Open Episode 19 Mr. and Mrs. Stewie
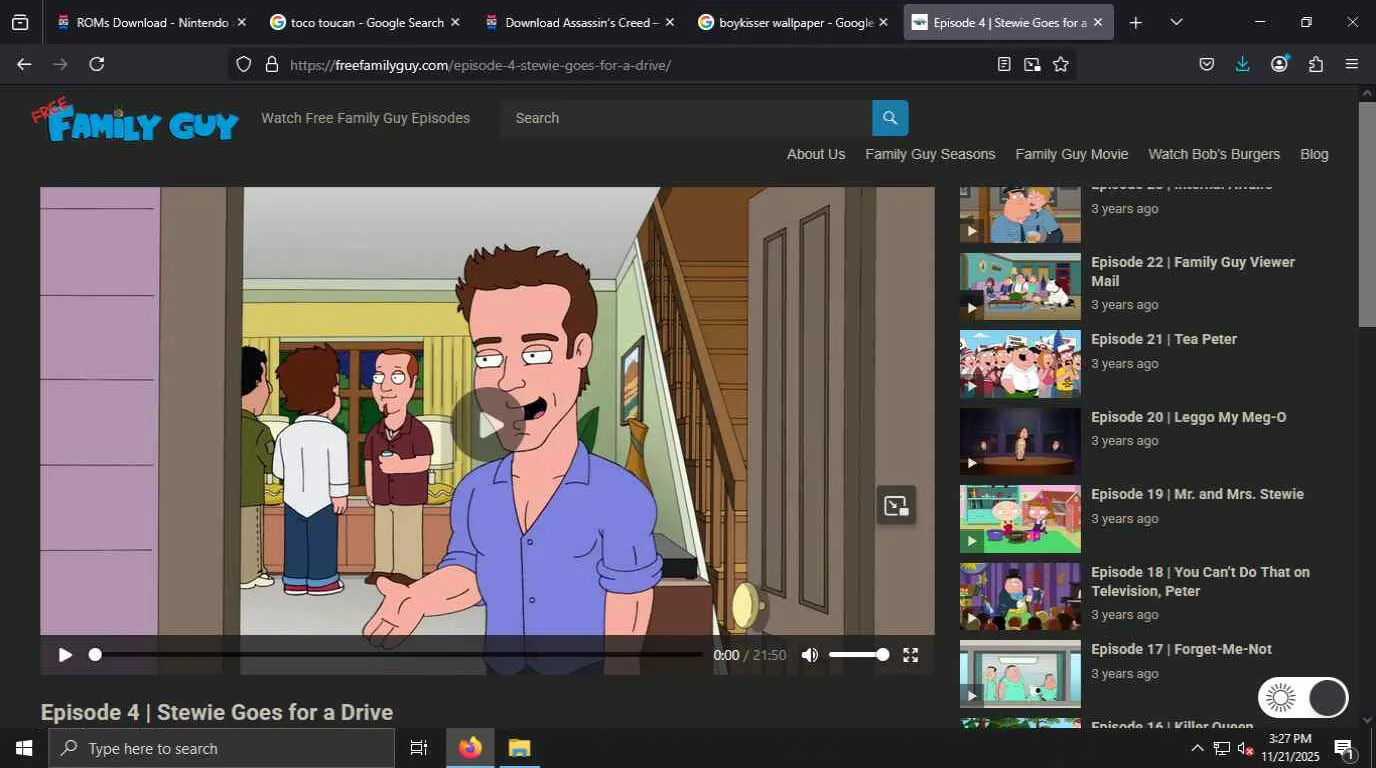1376x768 pixels. [1197, 494]
